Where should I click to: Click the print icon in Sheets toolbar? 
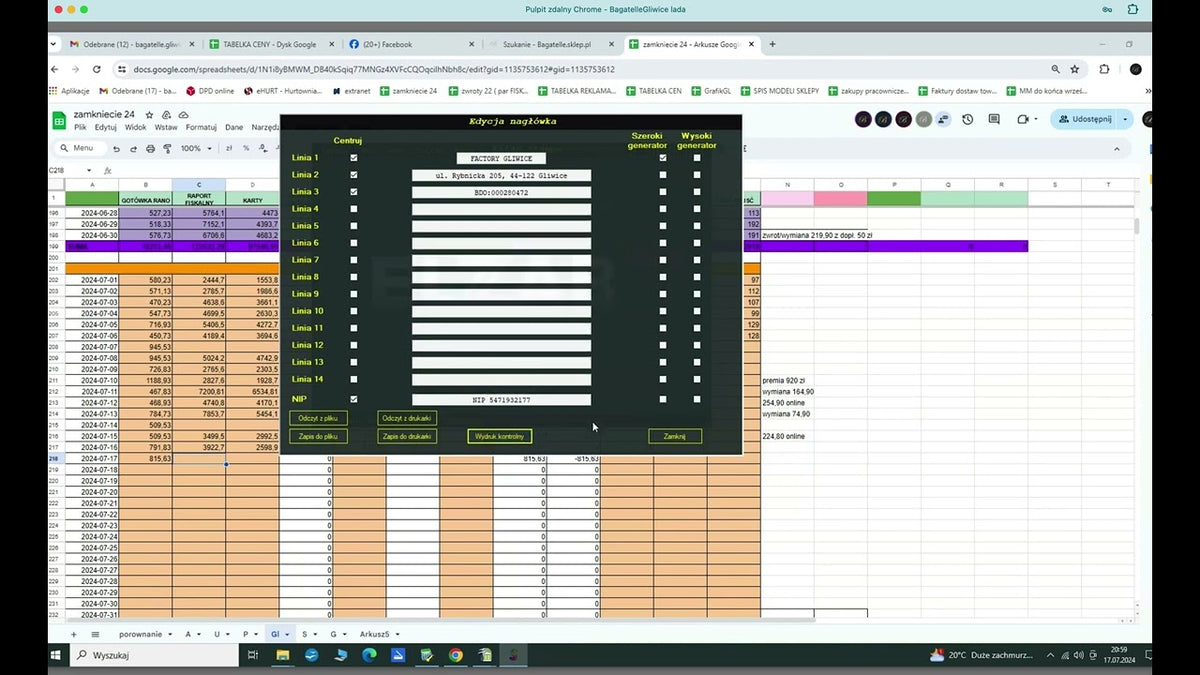pyautogui.click(x=150, y=148)
